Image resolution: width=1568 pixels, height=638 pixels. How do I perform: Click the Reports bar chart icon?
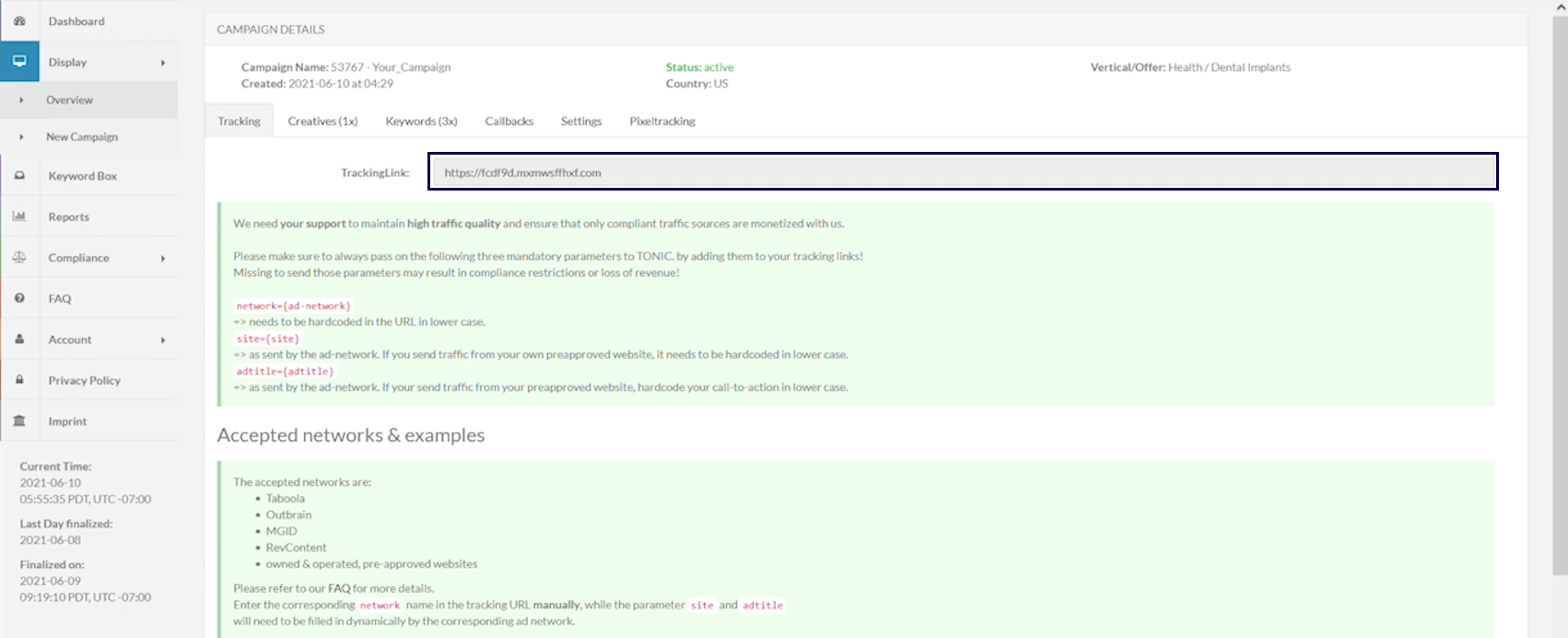tap(19, 216)
